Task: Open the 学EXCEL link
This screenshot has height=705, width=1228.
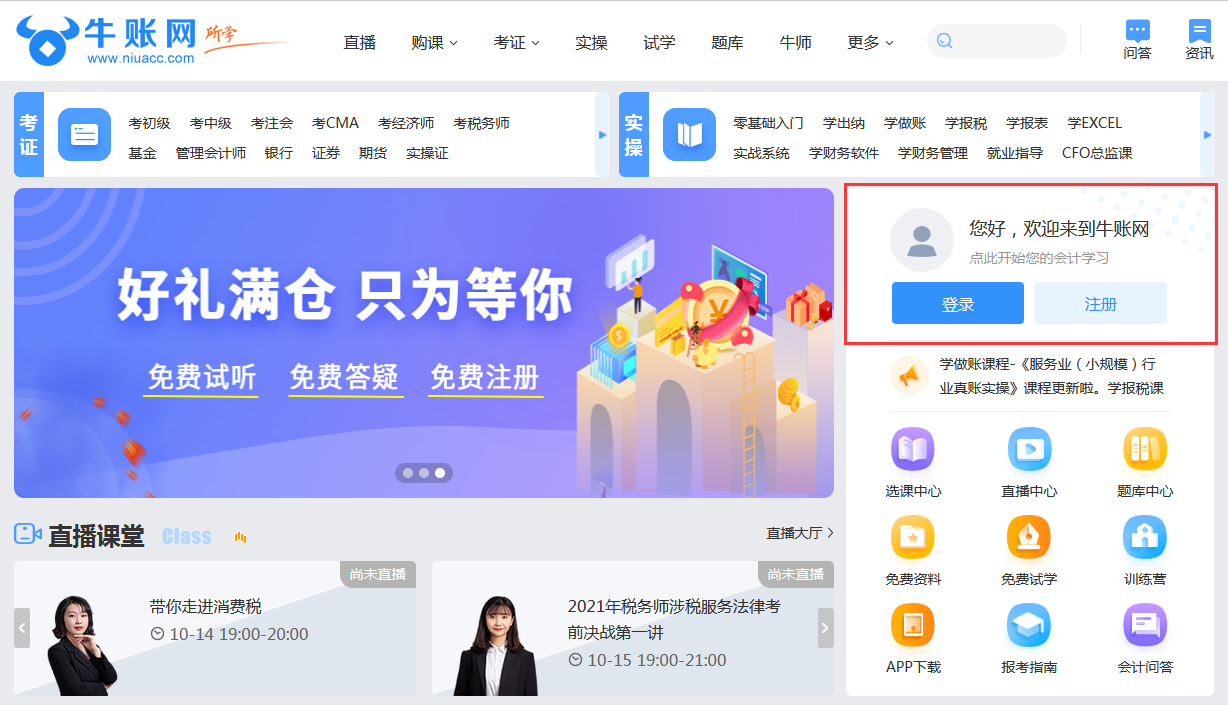Action: pyautogui.click(x=1094, y=123)
